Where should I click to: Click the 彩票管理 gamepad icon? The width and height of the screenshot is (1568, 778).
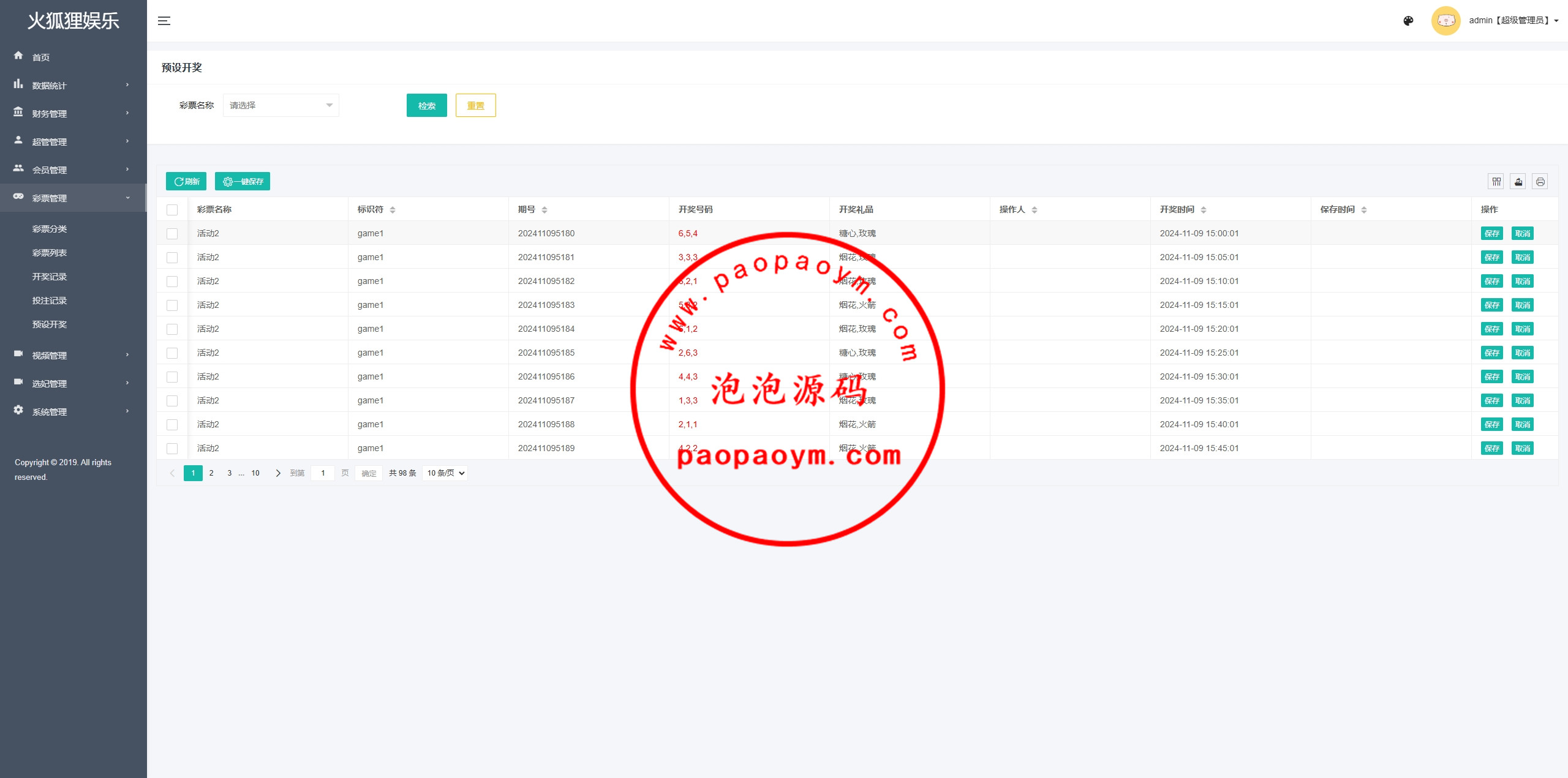pos(18,196)
